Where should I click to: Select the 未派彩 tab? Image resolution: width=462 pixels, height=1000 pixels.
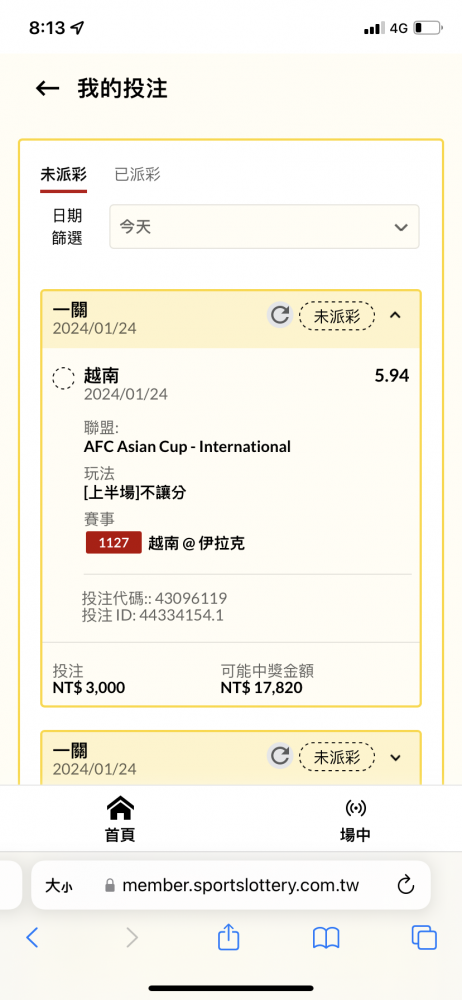point(63,174)
